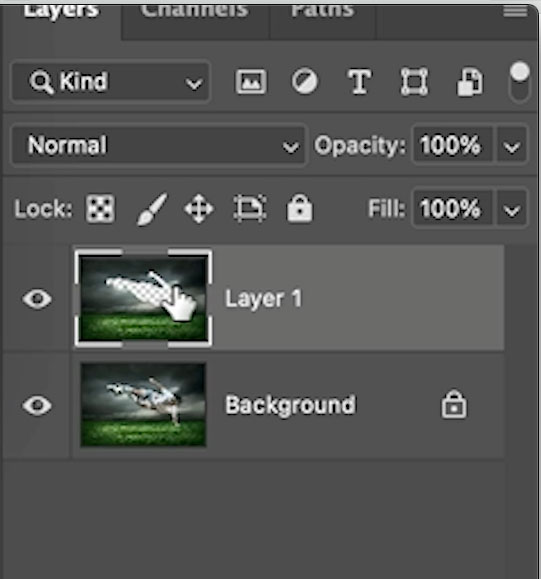The image size is (541, 579).
Task: Lock transparent pixels checkerboard icon
Action: coord(100,209)
